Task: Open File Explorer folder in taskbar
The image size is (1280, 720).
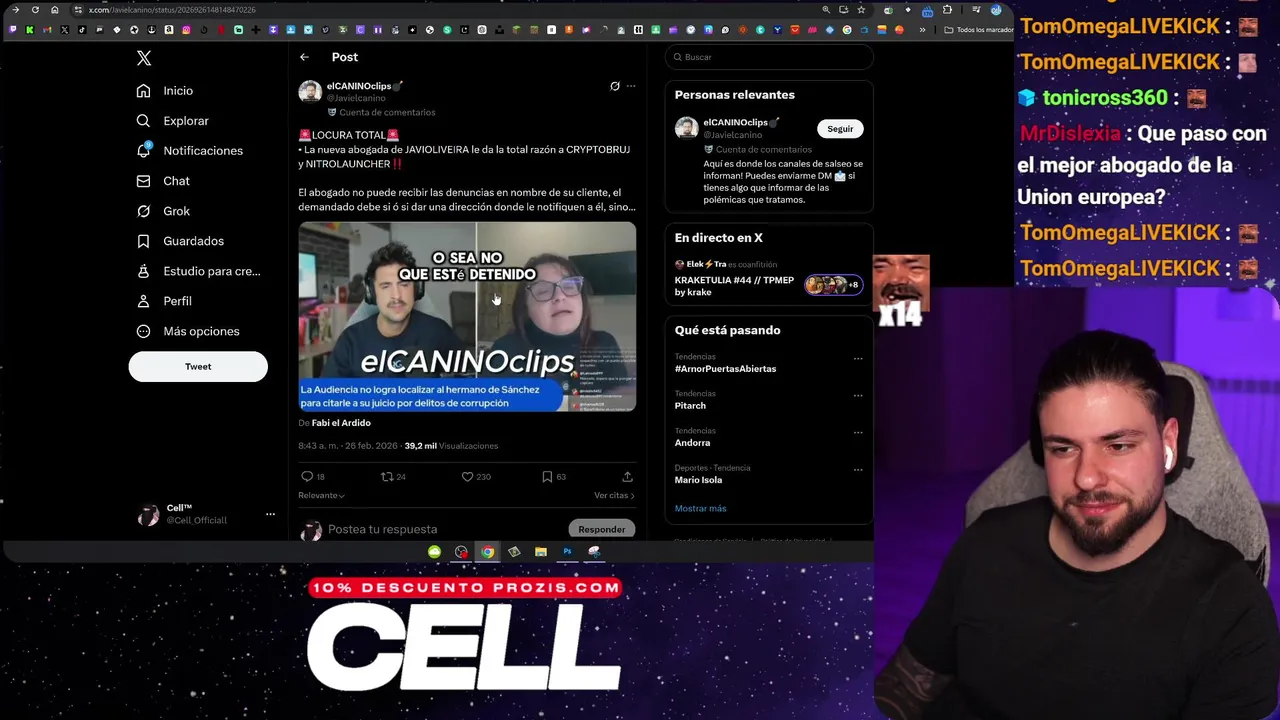Action: [x=541, y=552]
